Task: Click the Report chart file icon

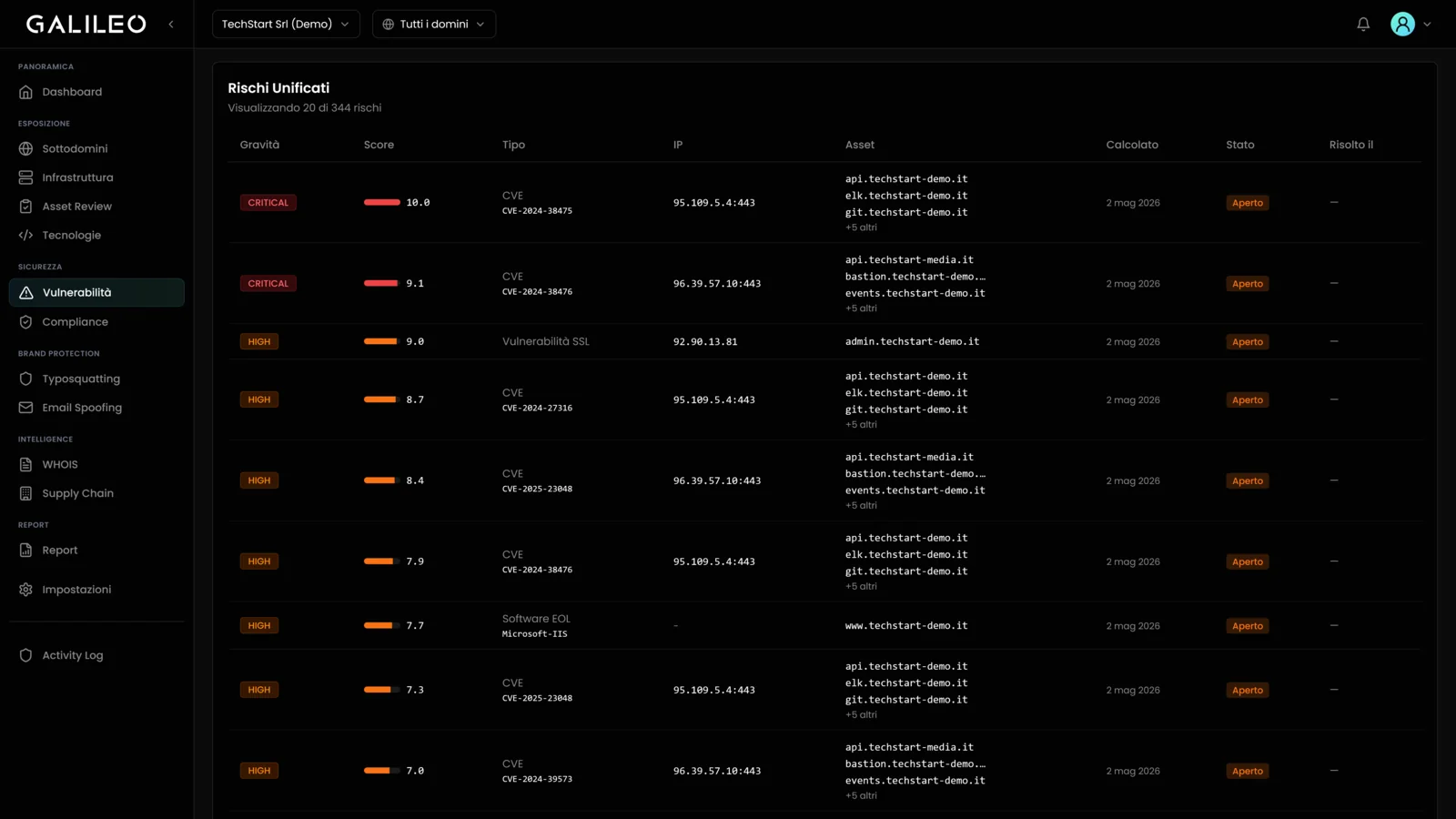Action: 25,551
